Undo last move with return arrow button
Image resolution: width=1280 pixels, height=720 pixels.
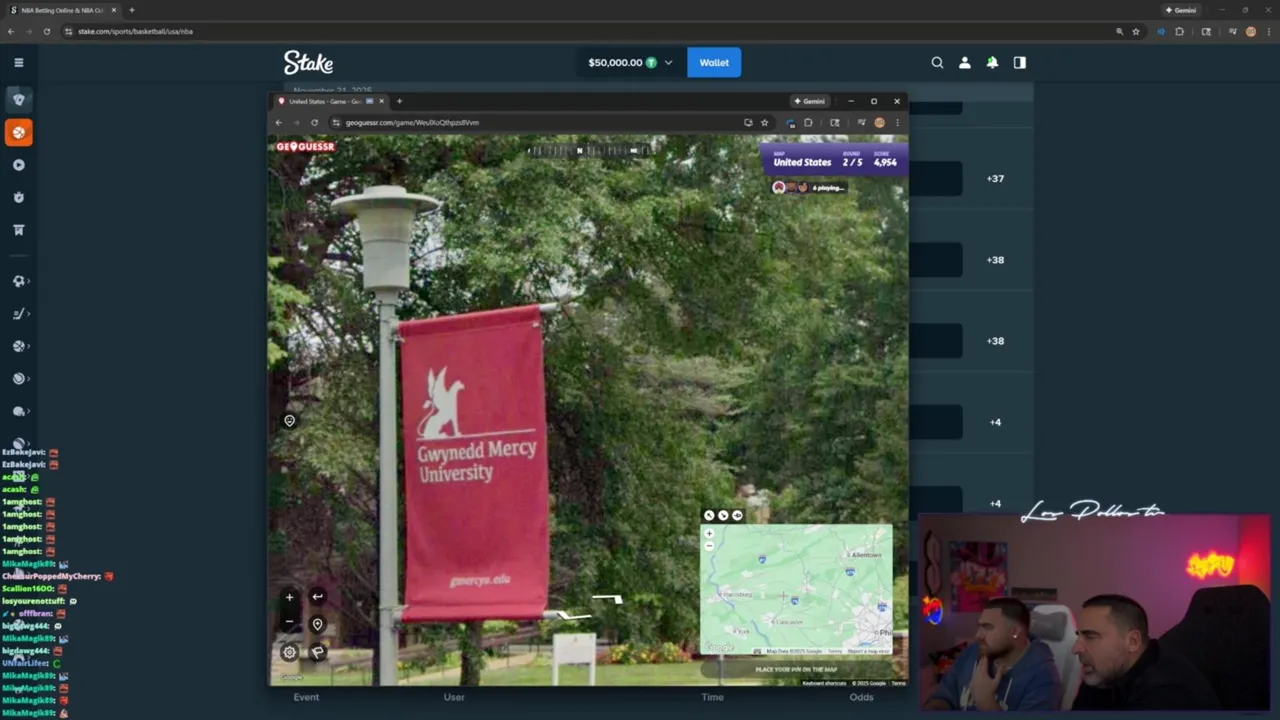point(317,597)
